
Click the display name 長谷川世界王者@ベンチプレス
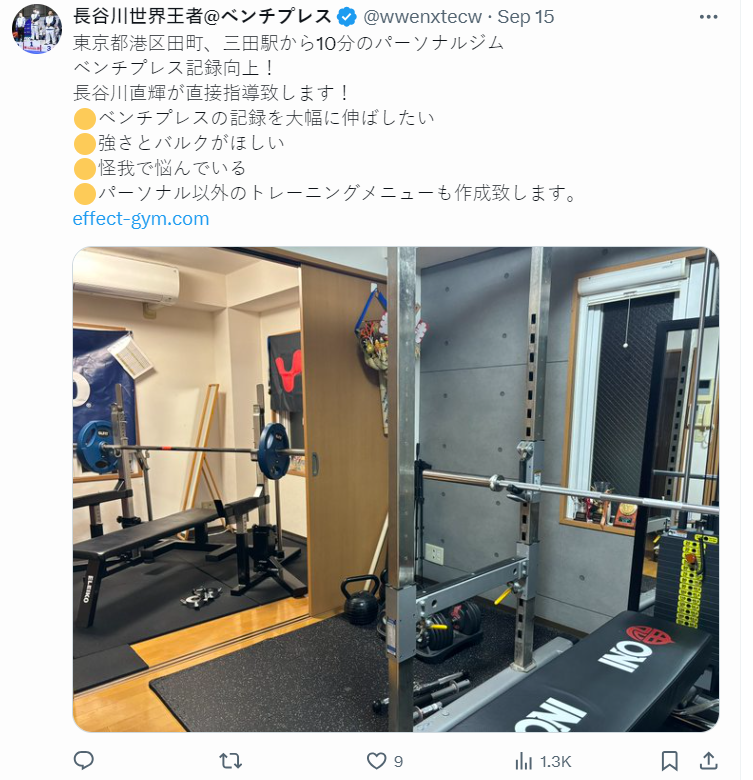[202, 17]
